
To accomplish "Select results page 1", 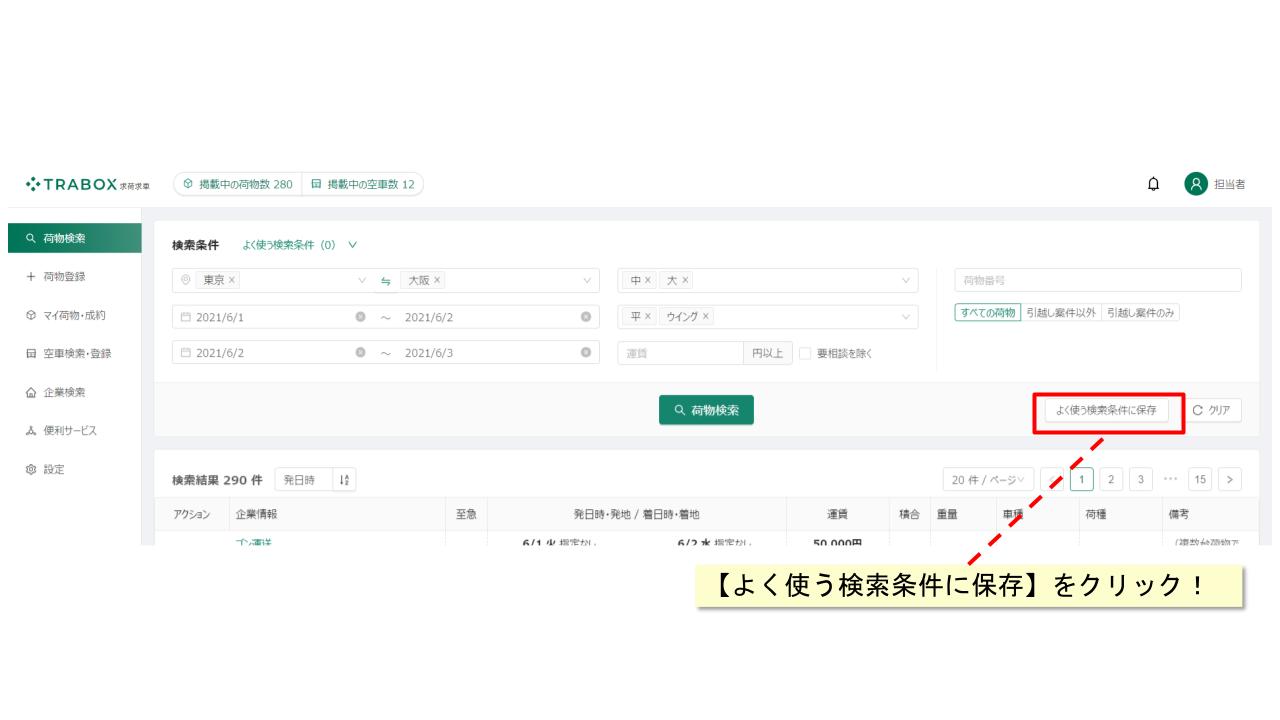I will coord(1081,480).
